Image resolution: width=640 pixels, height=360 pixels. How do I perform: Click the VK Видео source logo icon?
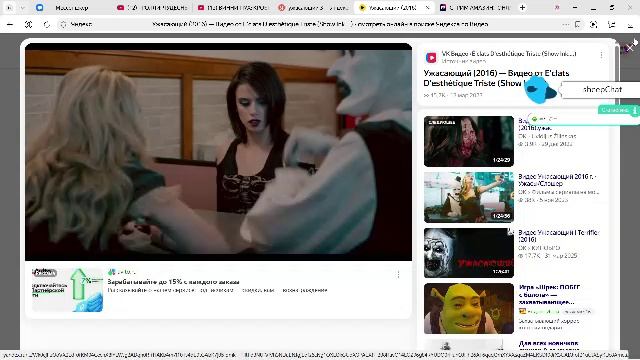[x=431, y=58]
